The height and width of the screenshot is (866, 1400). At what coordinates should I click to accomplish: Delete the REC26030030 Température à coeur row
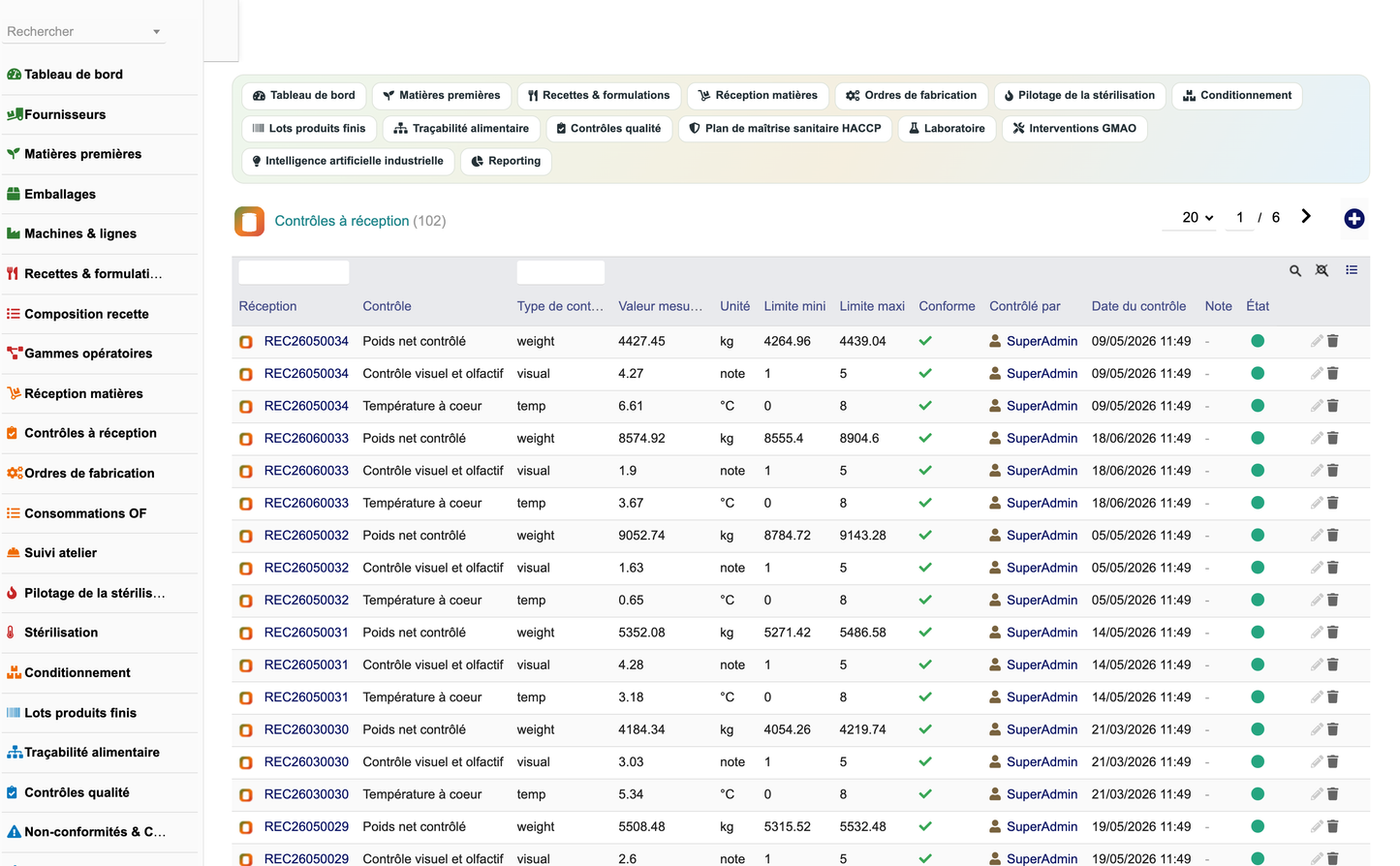point(1333,794)
